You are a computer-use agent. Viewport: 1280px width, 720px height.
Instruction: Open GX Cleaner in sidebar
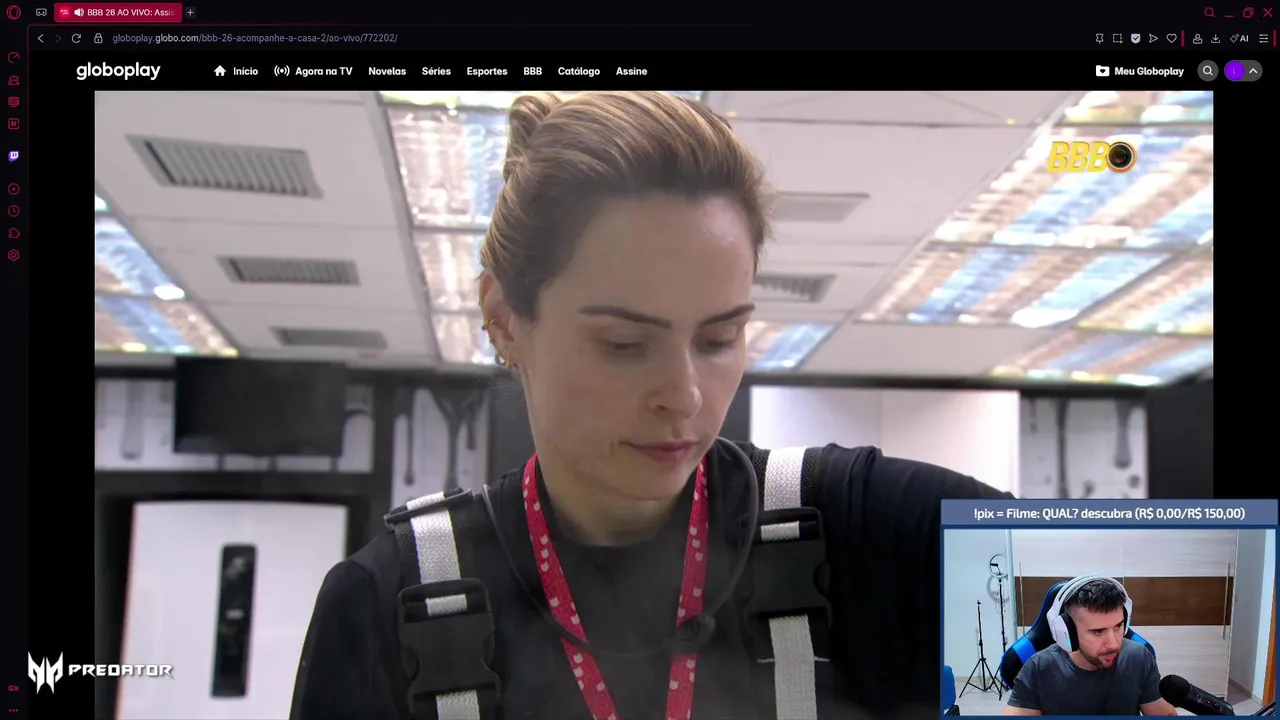(14, 80)
